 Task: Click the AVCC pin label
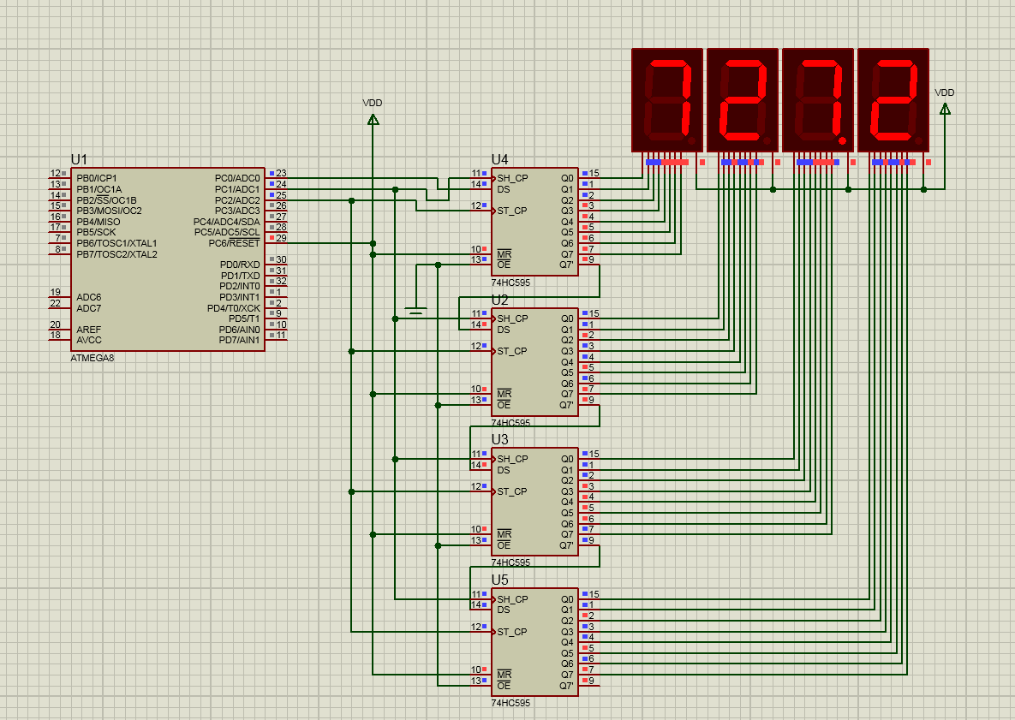point(89,340)
